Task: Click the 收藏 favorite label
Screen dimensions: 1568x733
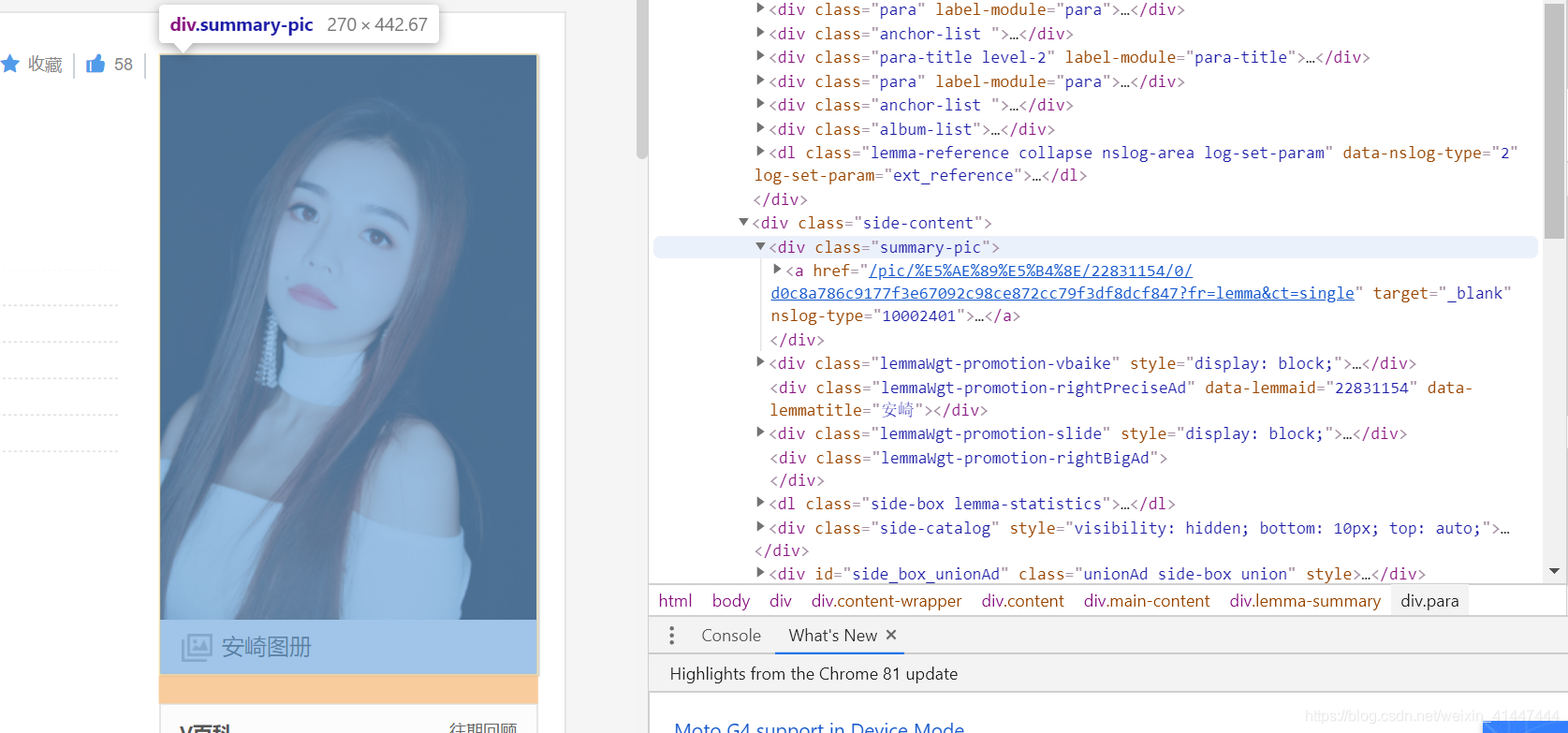Action: tap(45, 65)
